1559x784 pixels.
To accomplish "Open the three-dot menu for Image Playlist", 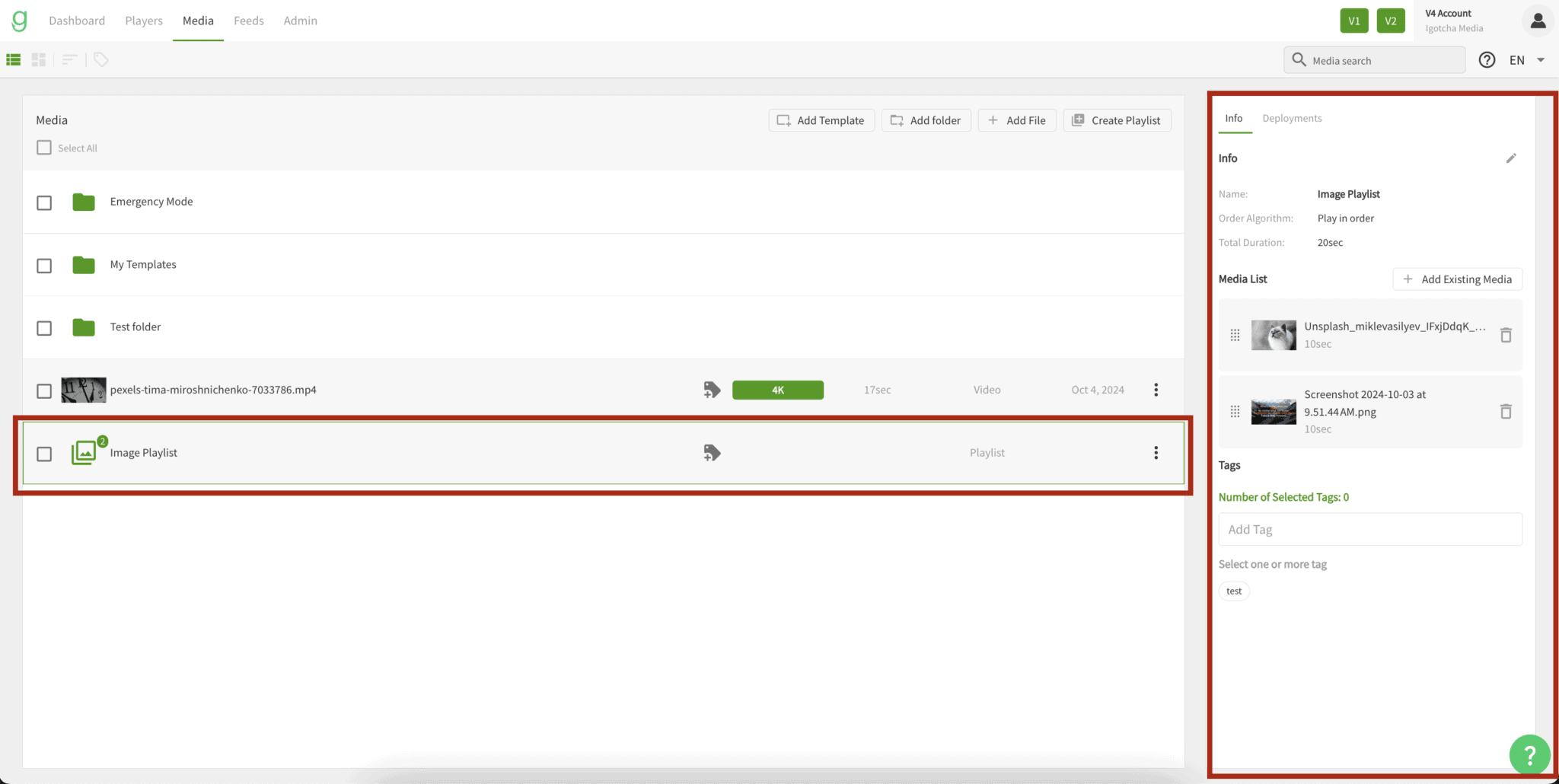I will (x=1156, y=452).
